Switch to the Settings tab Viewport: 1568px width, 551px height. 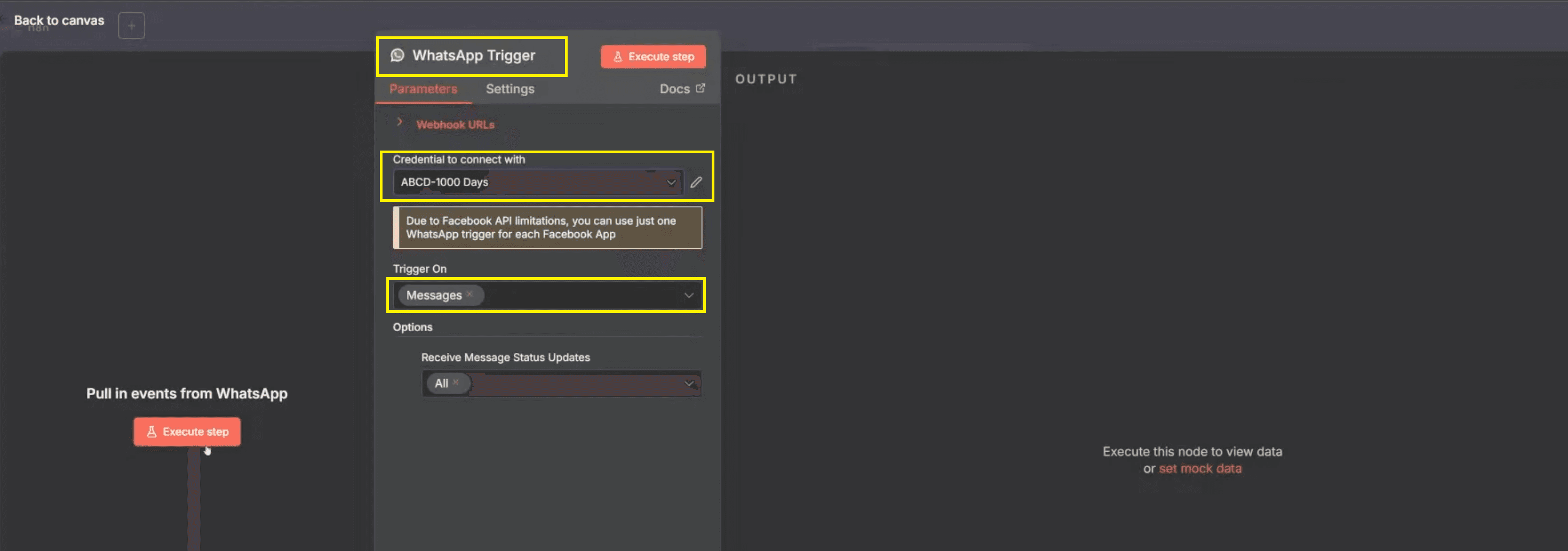510,89
